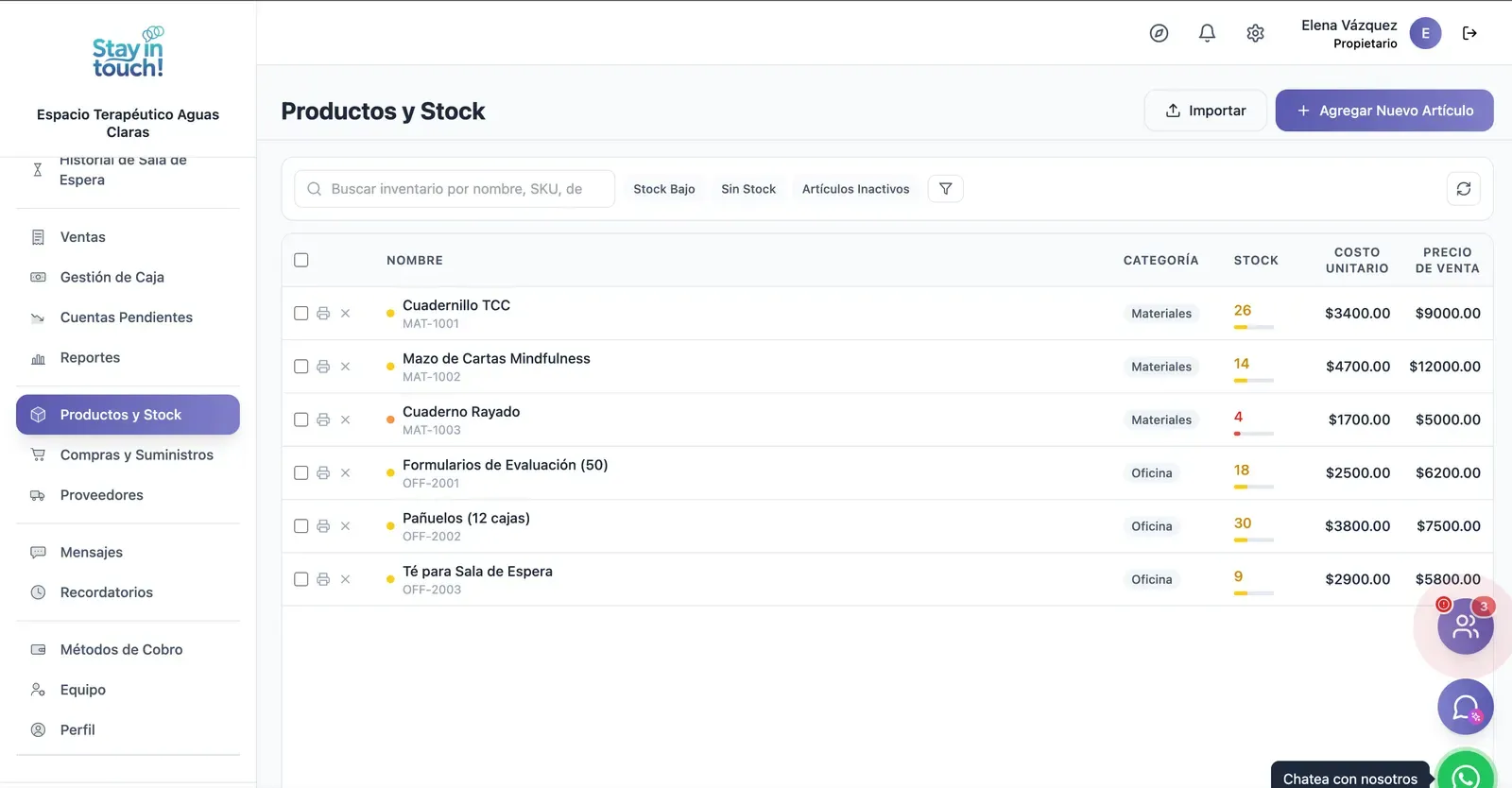Select the Cuaderno Rayado row checkbox

(301, 420)
